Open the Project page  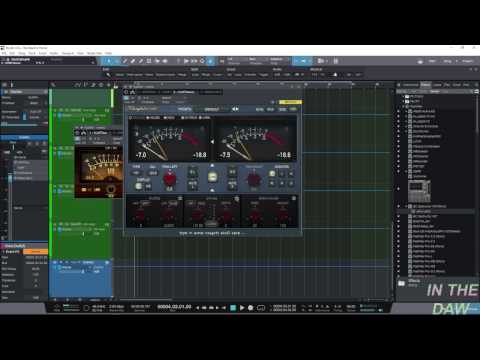[467, 61]
